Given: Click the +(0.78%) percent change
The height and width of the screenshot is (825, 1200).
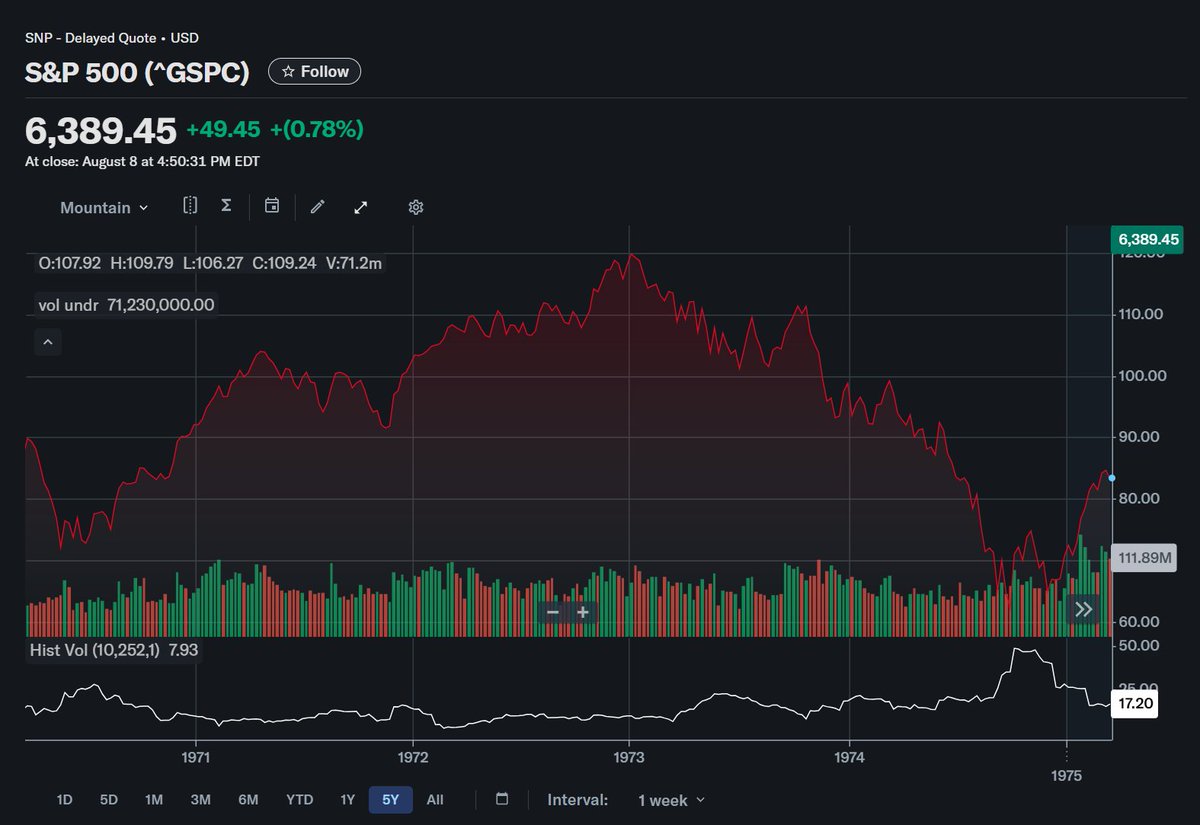Looking at the screenshot, I should 316,129.
